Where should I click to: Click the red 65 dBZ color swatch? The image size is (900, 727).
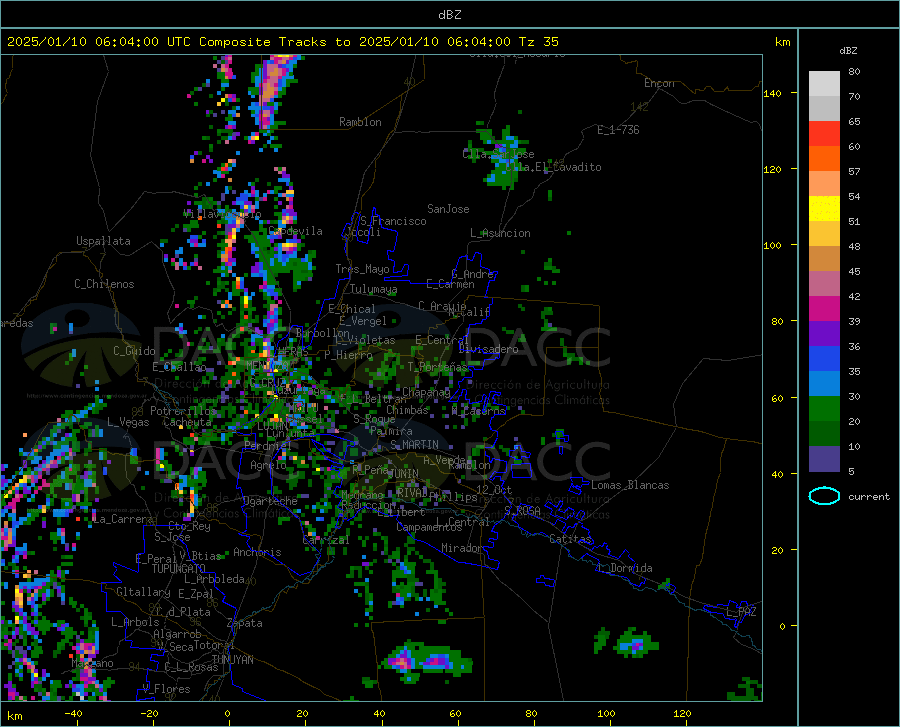click(824, 134)
